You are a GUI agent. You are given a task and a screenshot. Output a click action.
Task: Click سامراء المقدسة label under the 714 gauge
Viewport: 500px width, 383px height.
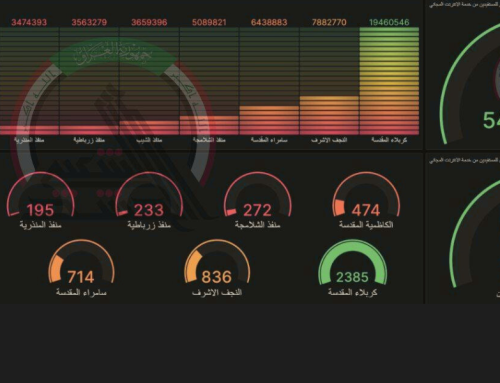pos(81,293)
